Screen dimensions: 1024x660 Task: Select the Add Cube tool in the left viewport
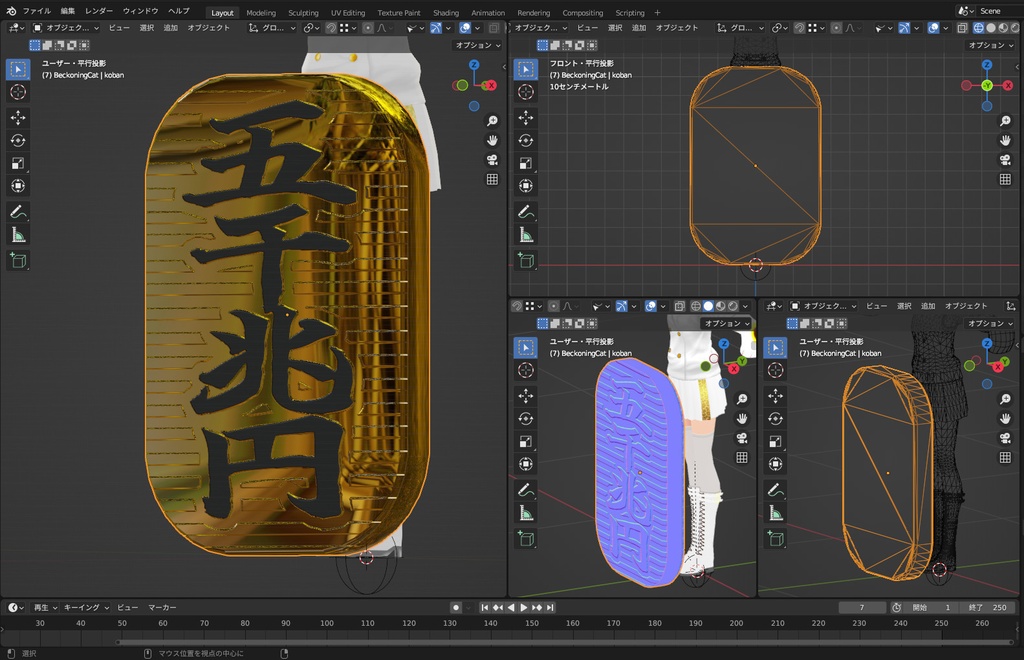pyautogui.click(x=18, y=260)
